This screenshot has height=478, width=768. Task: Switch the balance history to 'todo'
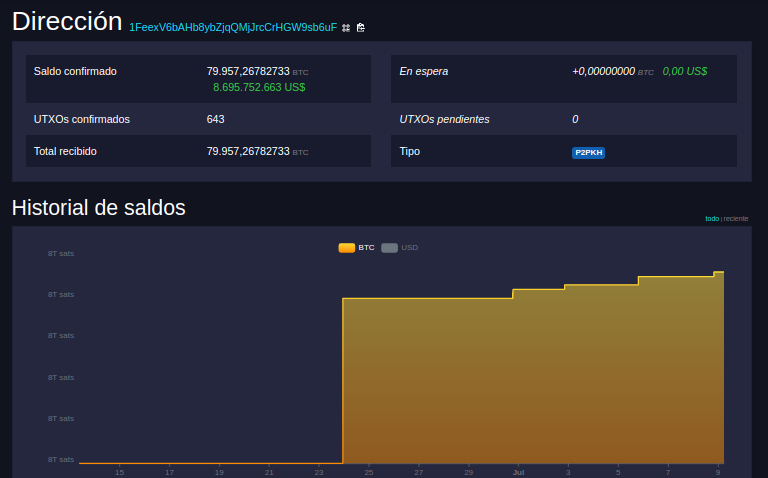click(x=711, y=218)
